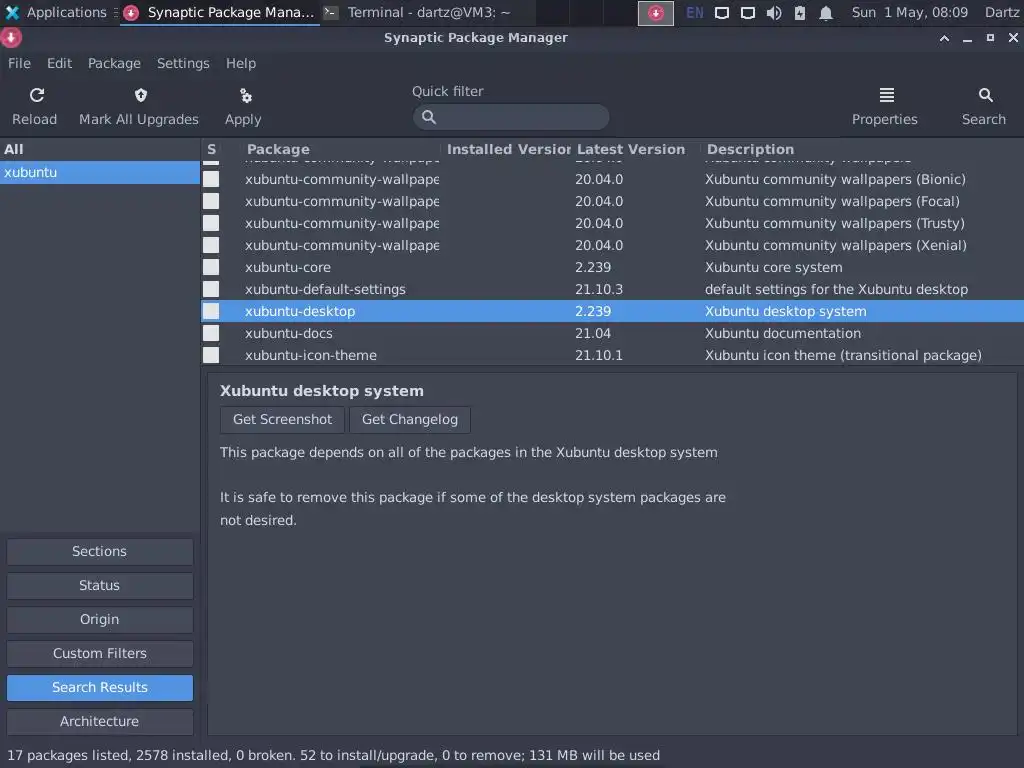Open the Settings menu
This screenshot has height=768, width=1024.
[183, 63]
